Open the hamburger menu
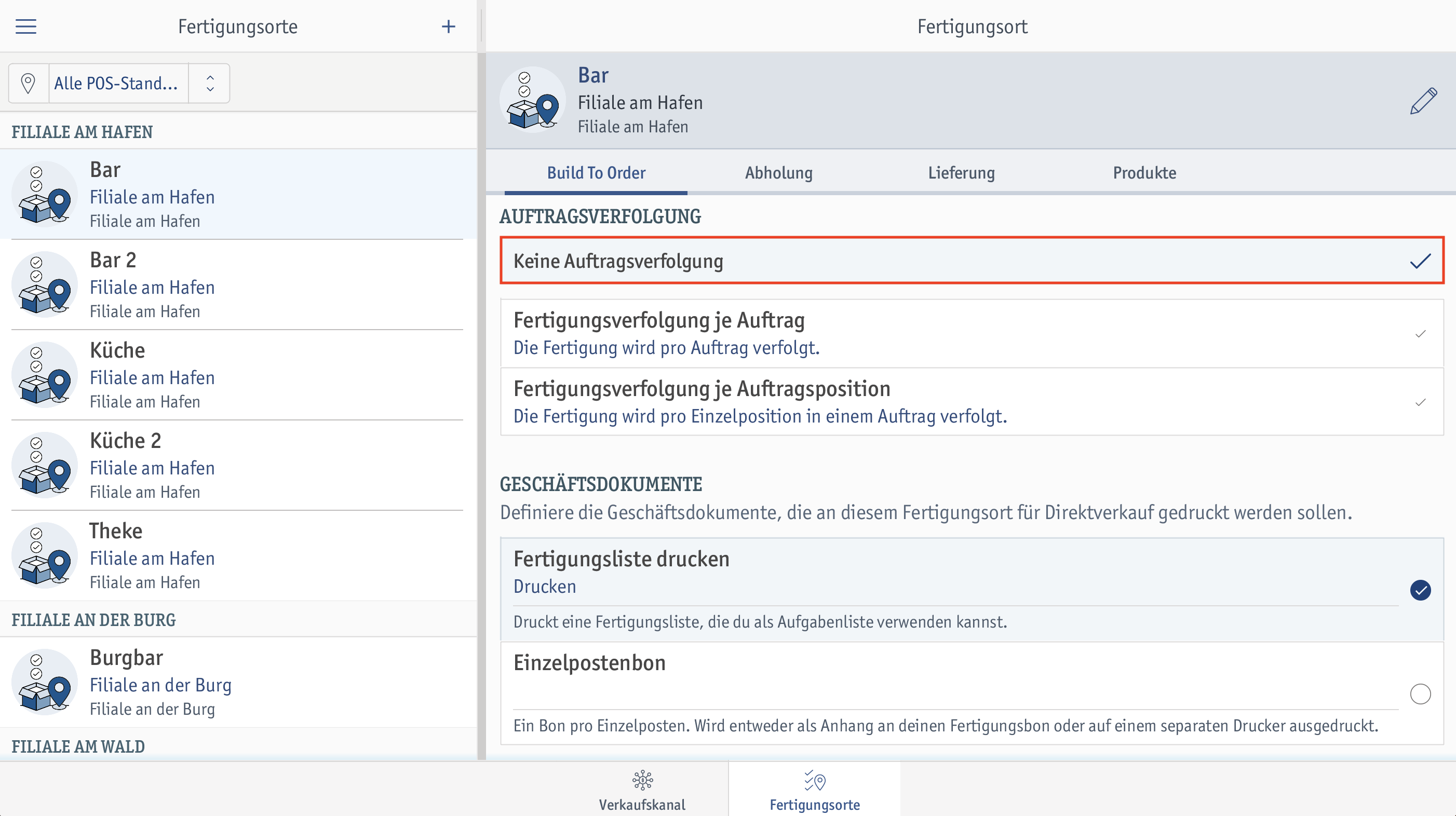This screenshot has height=816, width=1456. tap(25, 26)
